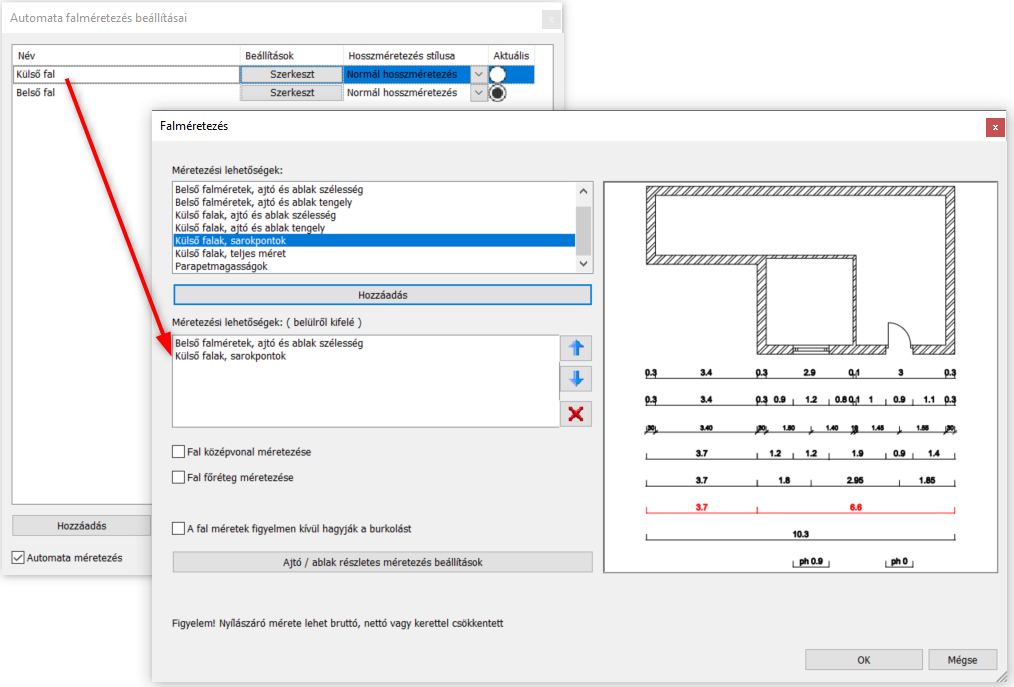Click the scrollbar thumb of the options list
The width and height of the screenshot is (1014, 687).
583,231
